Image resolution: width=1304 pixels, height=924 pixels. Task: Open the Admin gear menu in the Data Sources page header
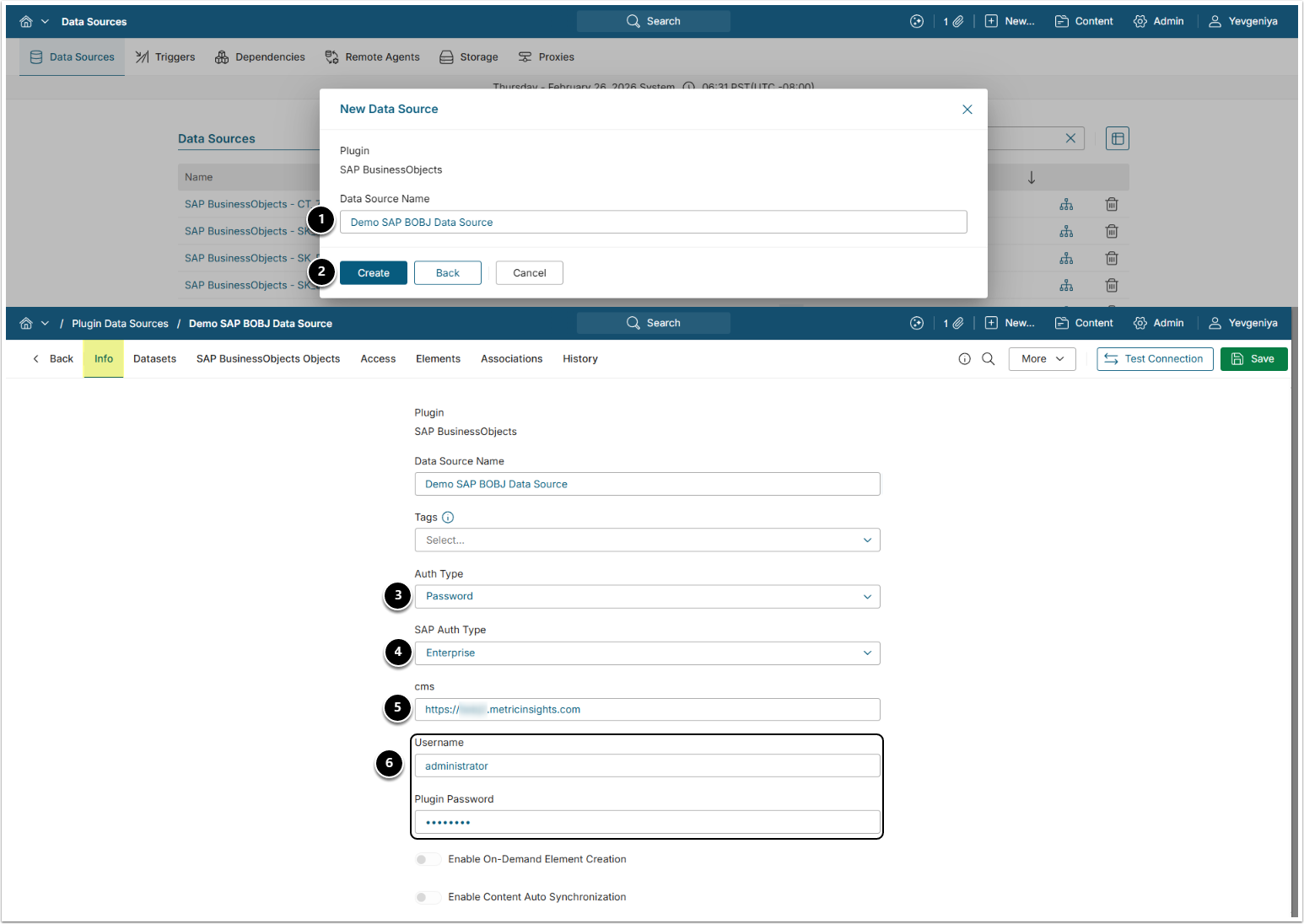point(1159,21)
